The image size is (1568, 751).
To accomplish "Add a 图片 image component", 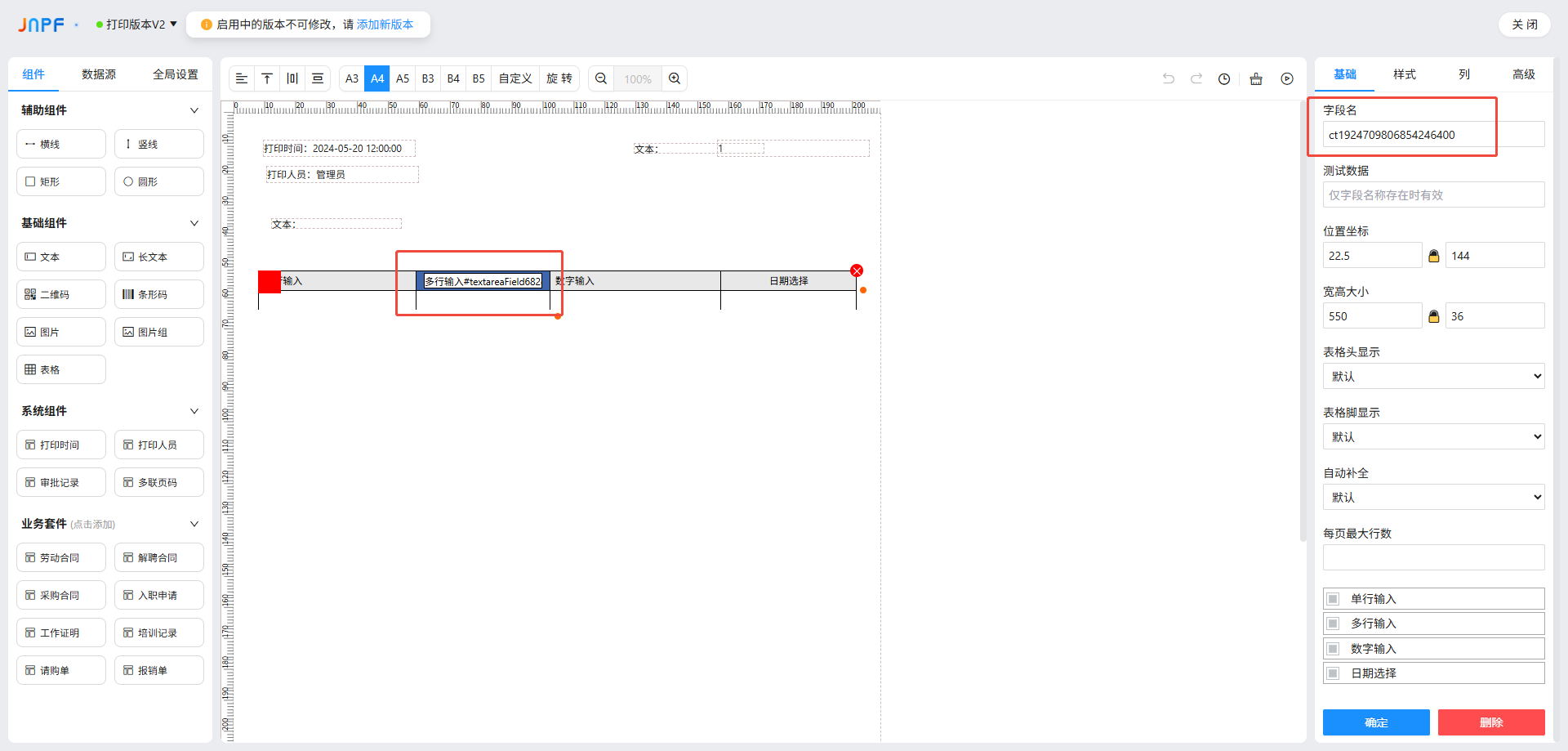I will coord(61,332).
